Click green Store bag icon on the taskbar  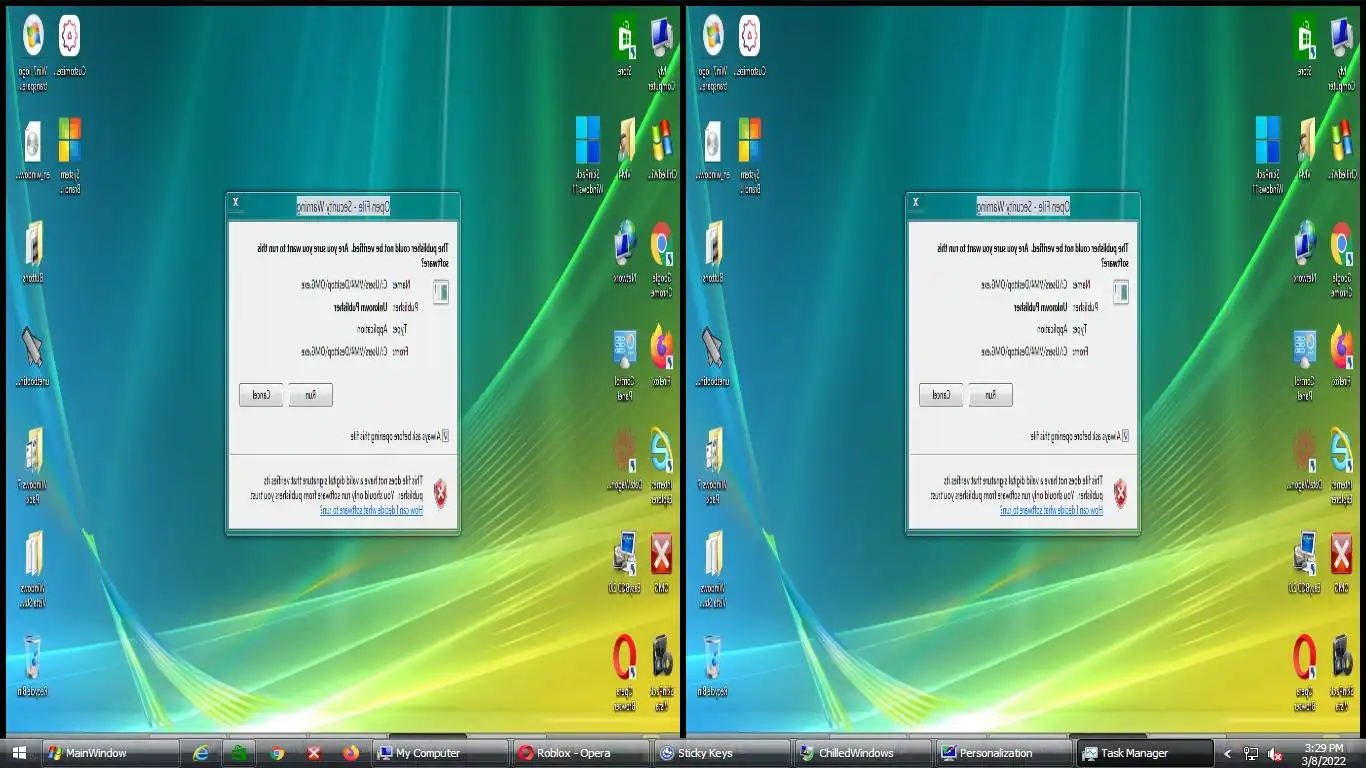(239, 753)
